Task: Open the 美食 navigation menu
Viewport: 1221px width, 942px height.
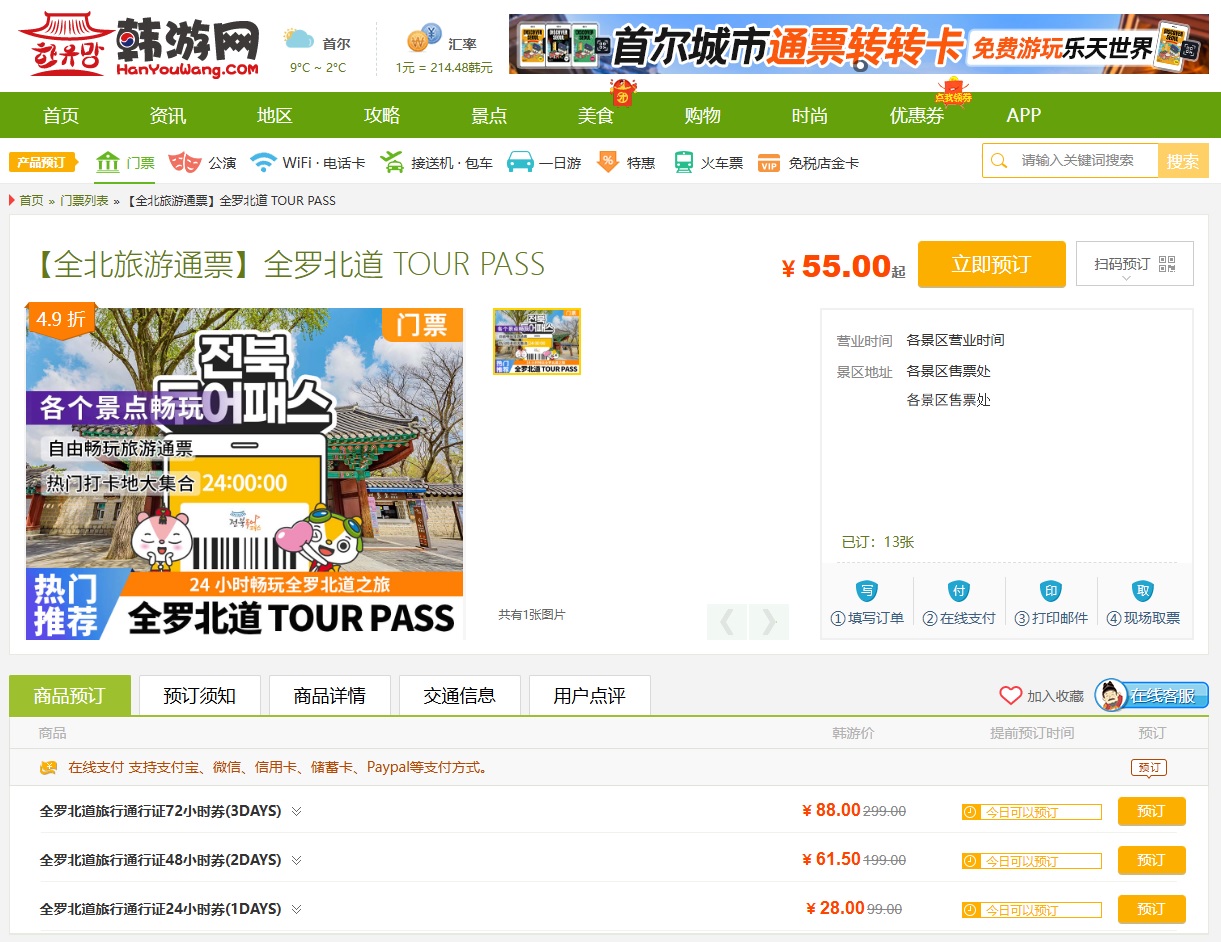Action: click(x=595, y=115)
